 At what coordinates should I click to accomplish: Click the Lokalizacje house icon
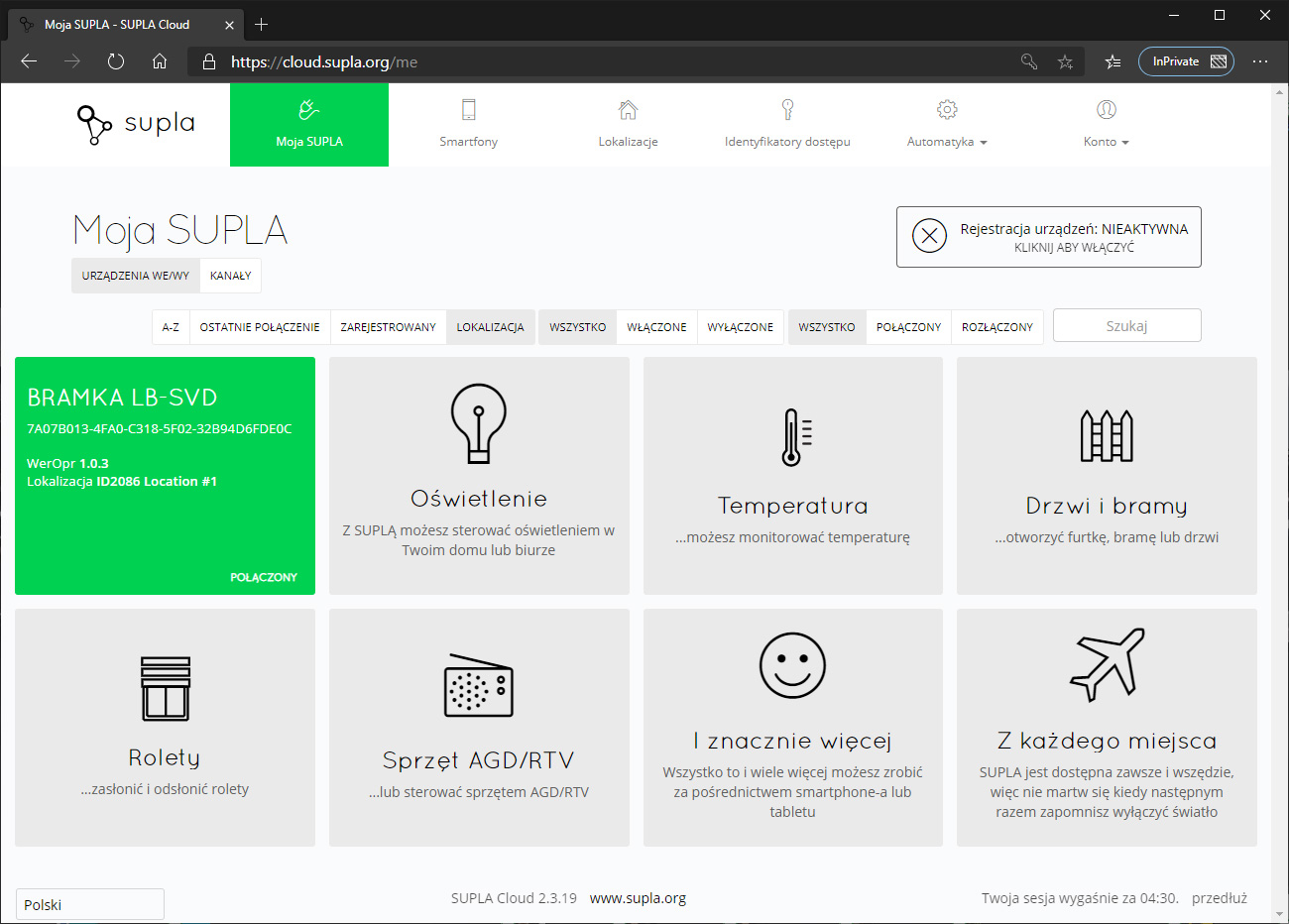tap(628, 109)
